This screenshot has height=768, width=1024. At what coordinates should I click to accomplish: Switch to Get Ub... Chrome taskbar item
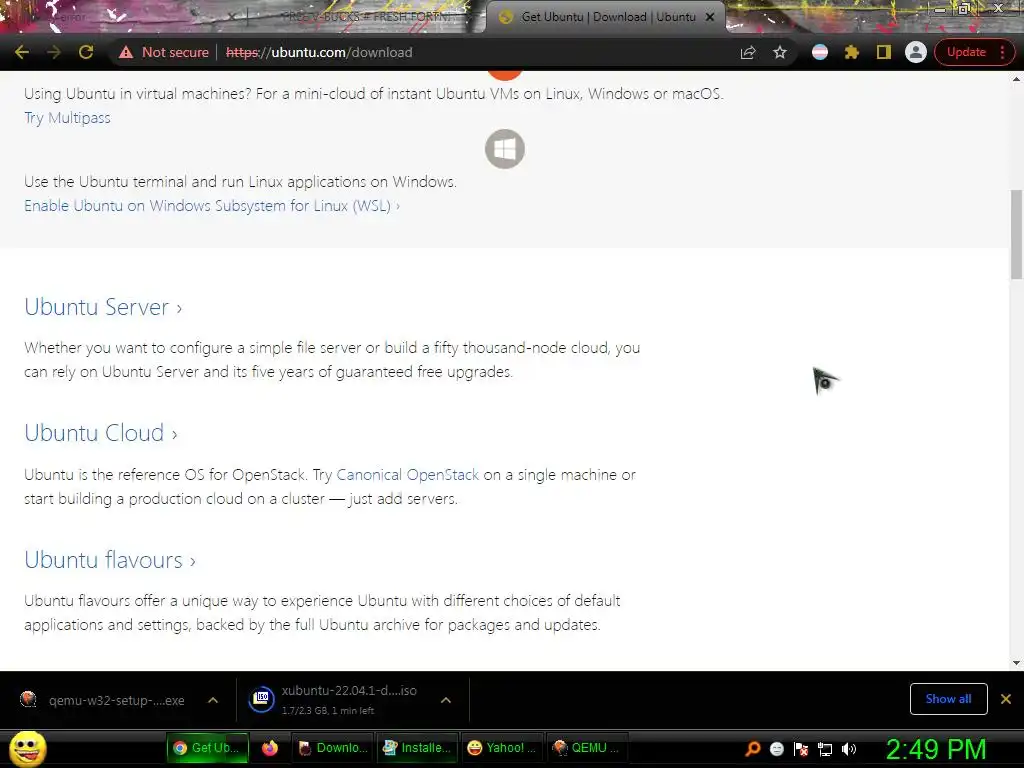(208, 748)
